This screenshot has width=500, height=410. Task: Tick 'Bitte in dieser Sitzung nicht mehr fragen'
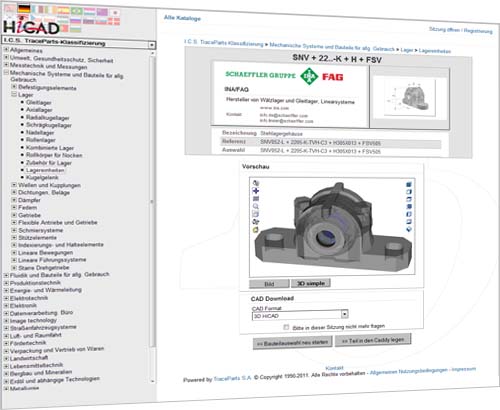[x=286, y=327]
